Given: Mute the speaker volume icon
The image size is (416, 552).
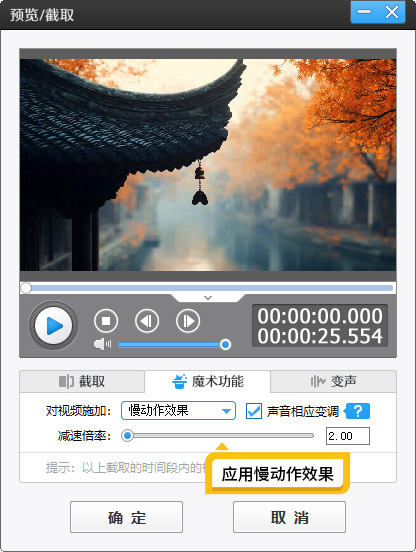Looking at the screenshot, I should (x=102, y=344).
